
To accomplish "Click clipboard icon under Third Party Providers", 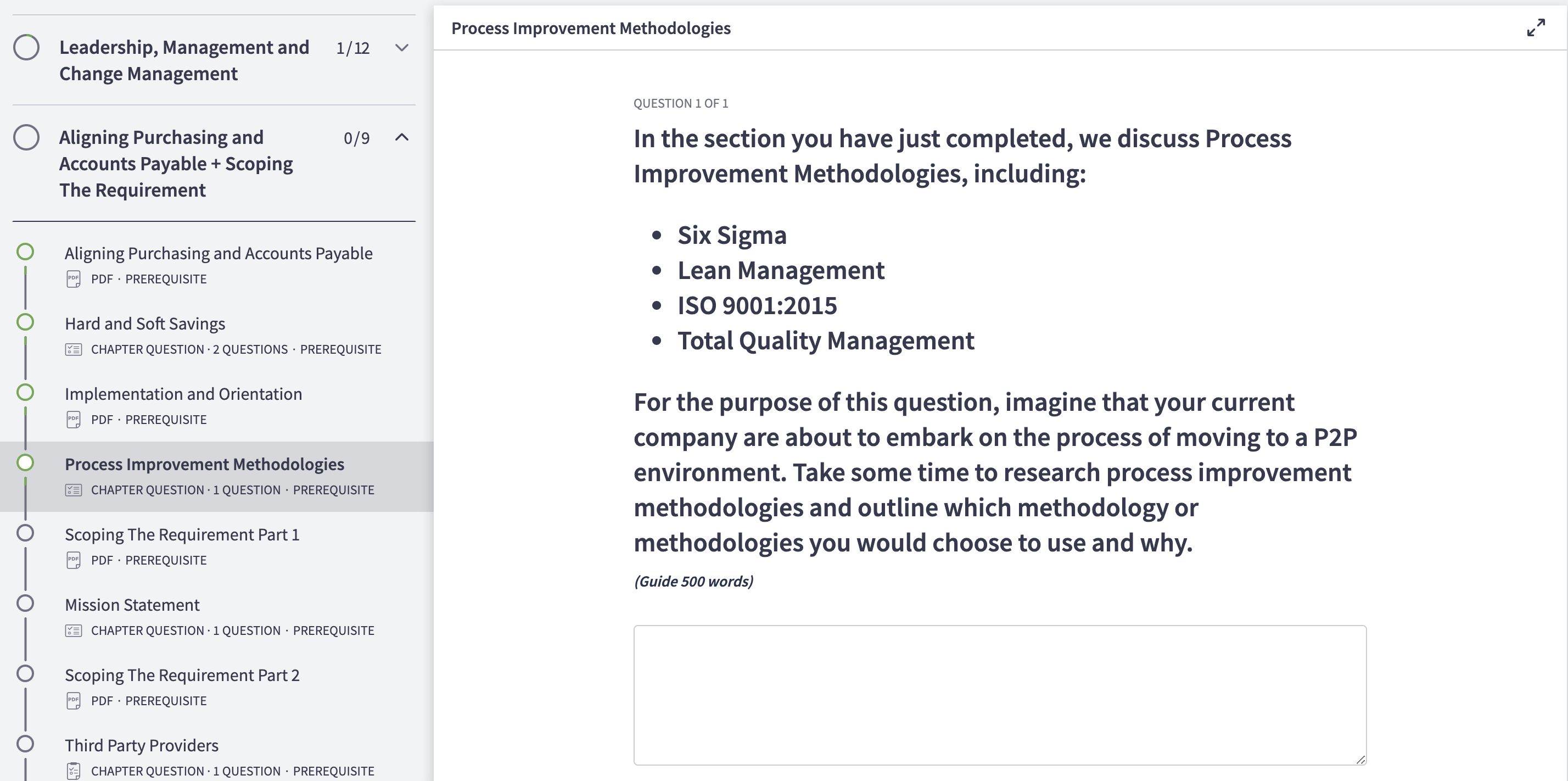I will coord(73,771).
